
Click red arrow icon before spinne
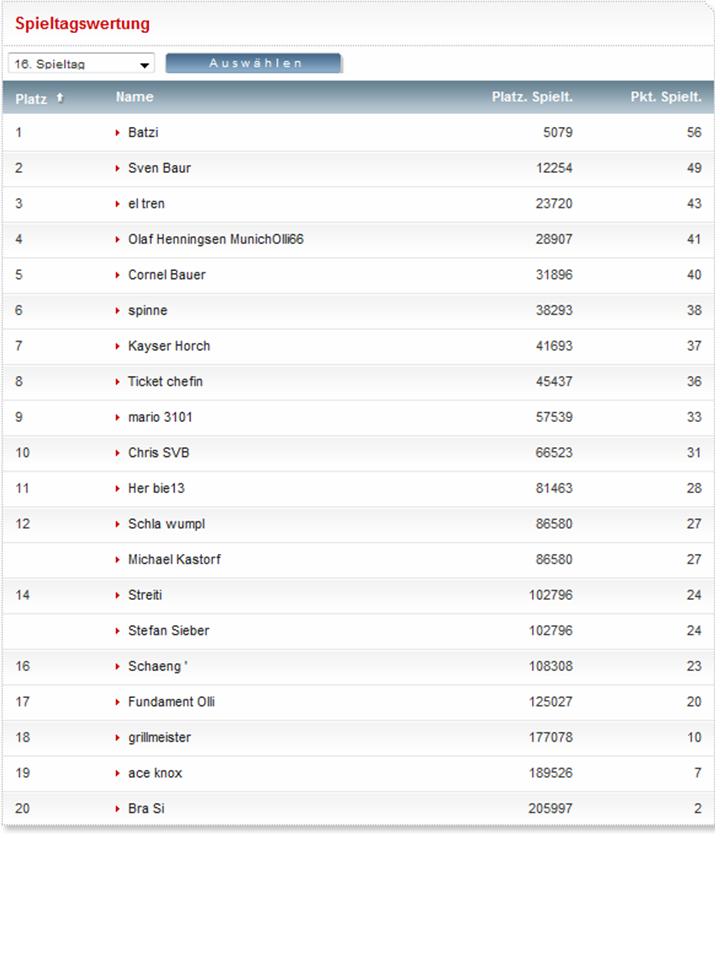click(x=117, y=311)
